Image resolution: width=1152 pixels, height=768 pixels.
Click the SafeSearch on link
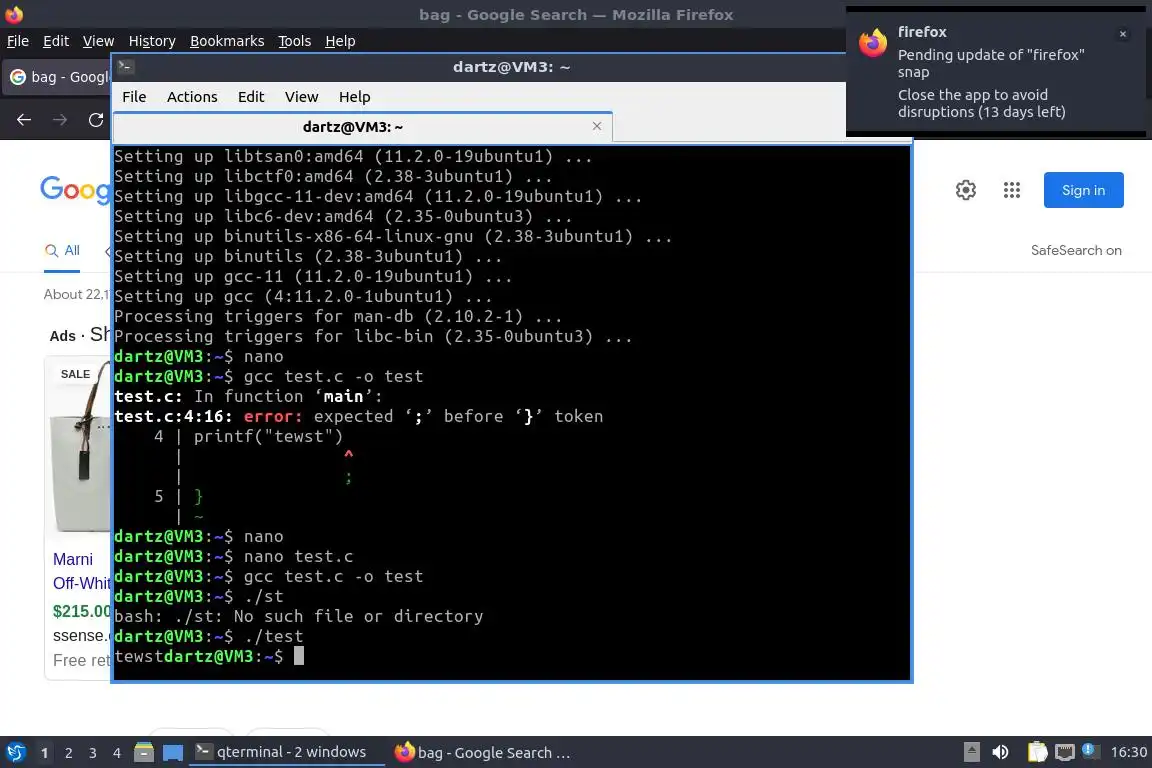tap(1076, 251)
